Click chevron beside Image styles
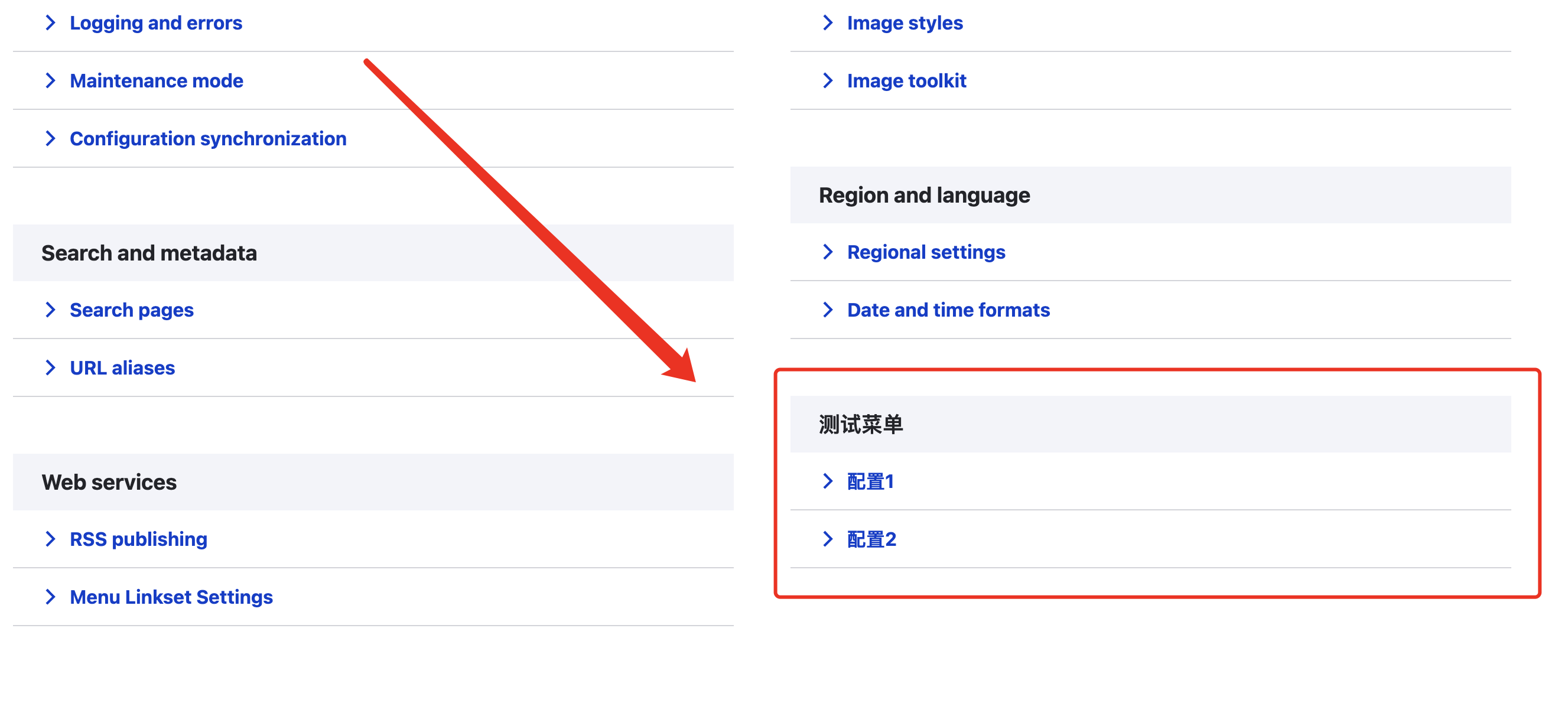The image size is (1568, 716). coord(828,23)
